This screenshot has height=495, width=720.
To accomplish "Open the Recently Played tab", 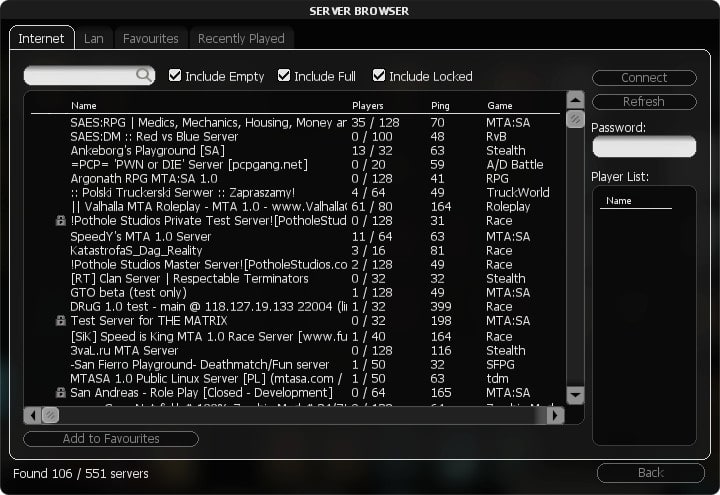I will tap(241, 38).
